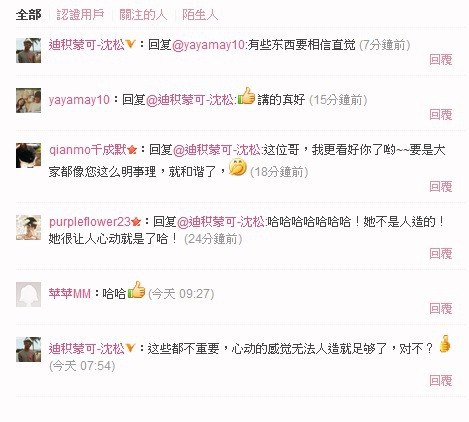Viewport: 469px width, 422px height.
Task: Switch to the 認證用戶 filter tab
Action: click(80, 15)
